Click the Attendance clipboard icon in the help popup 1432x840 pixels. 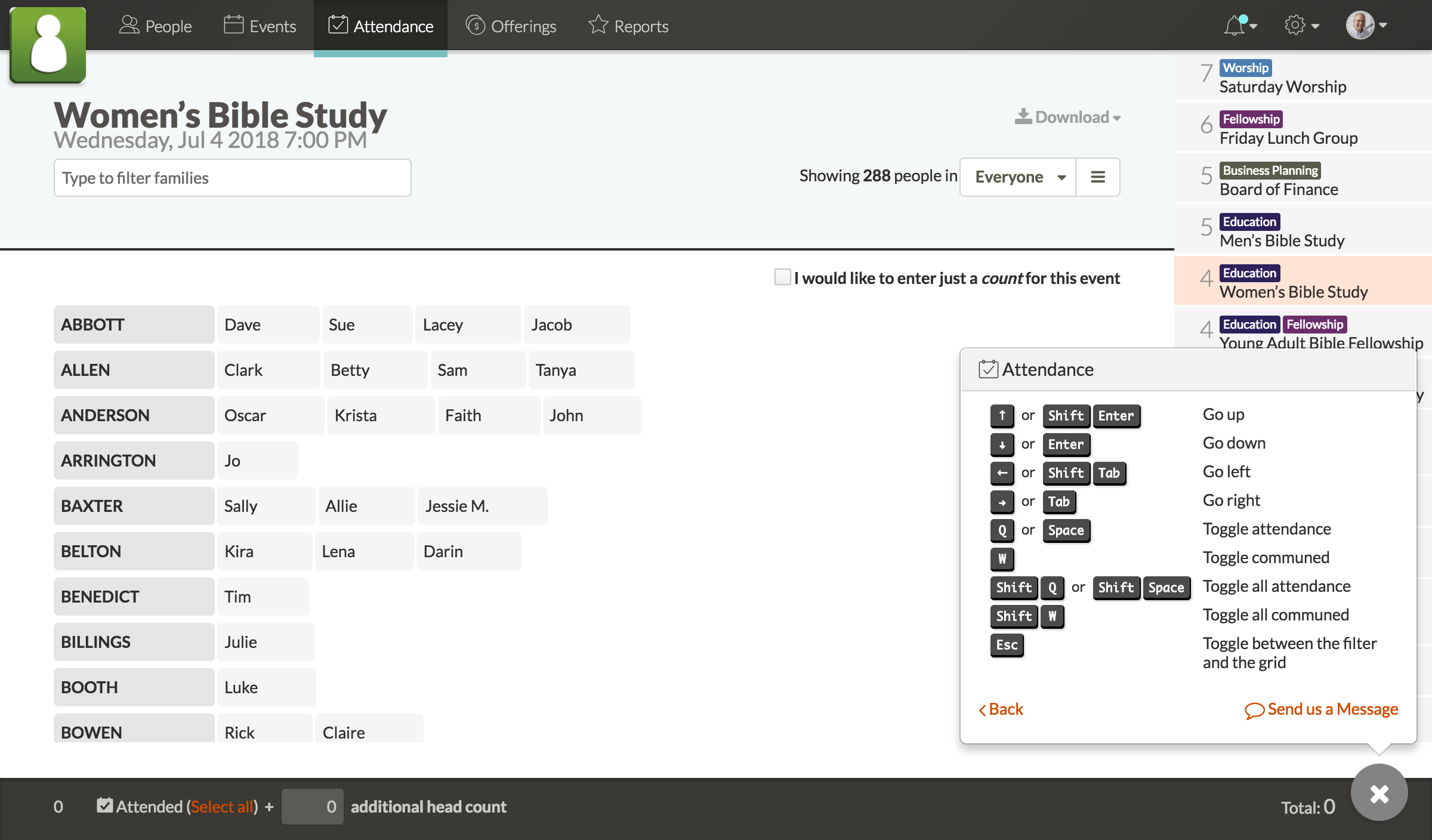click(x=988, y=369)
